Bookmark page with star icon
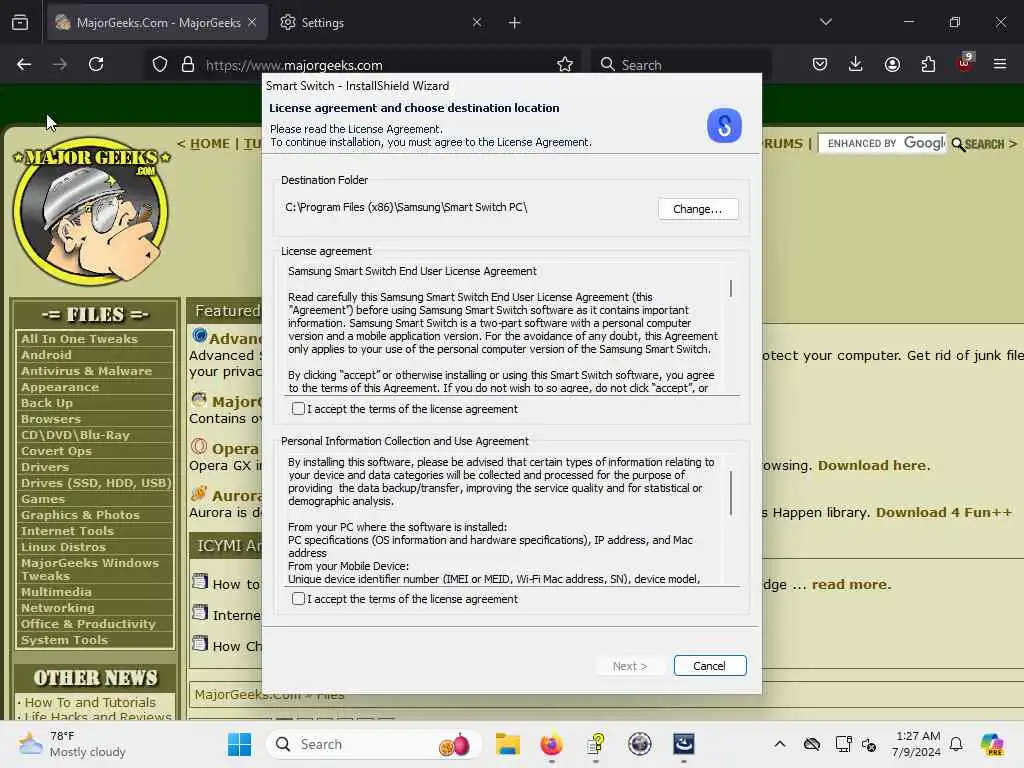This screenshot has width=1024, height=768. click(x=565, y=64)
